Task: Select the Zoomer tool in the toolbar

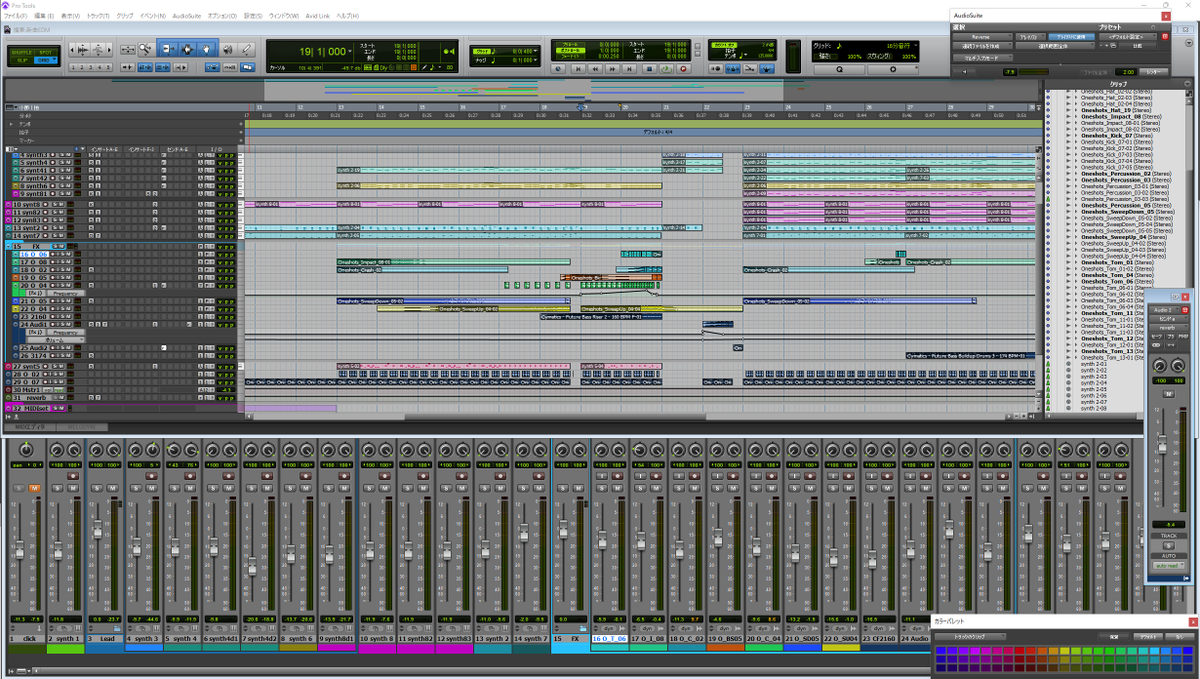Action: [146, 49]
